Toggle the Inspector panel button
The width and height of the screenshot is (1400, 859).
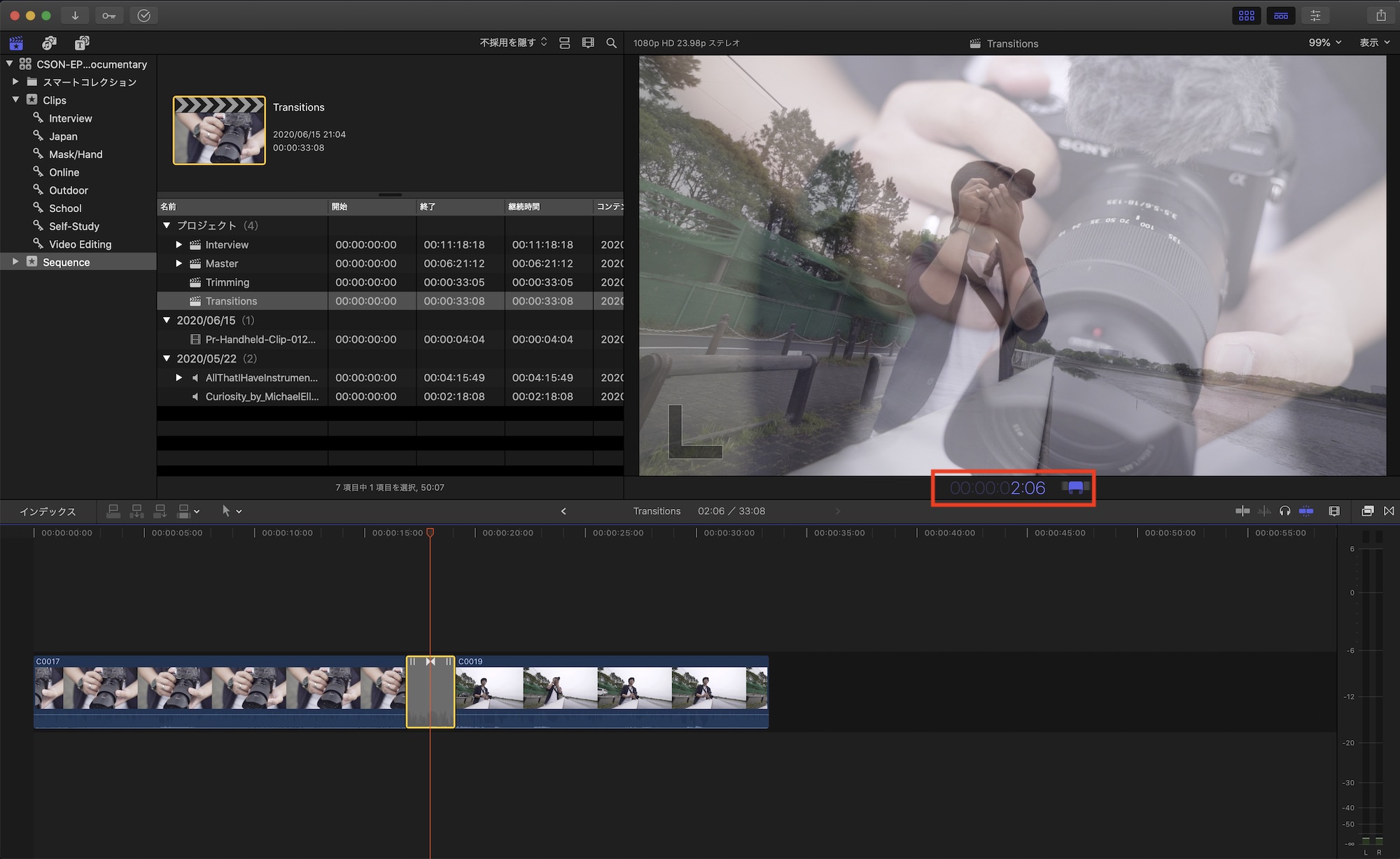1315,15
